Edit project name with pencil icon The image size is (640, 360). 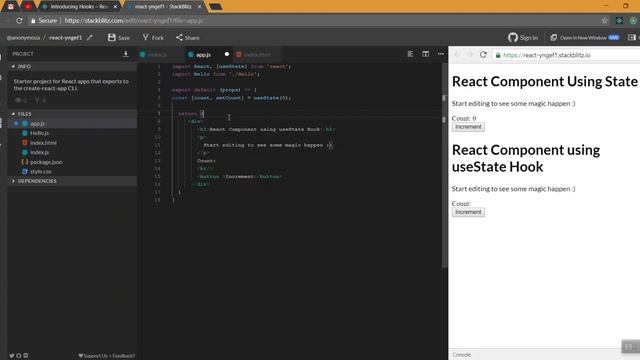(90, 38)
